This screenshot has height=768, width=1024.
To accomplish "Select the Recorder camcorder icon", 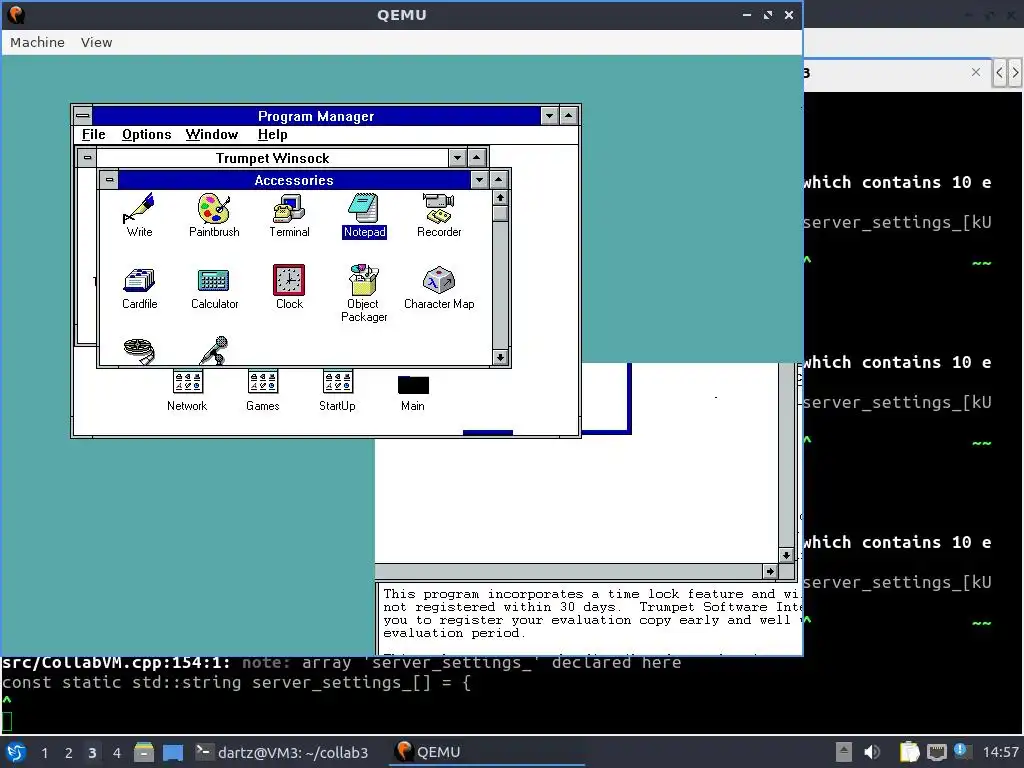I will tap(439, 215).
